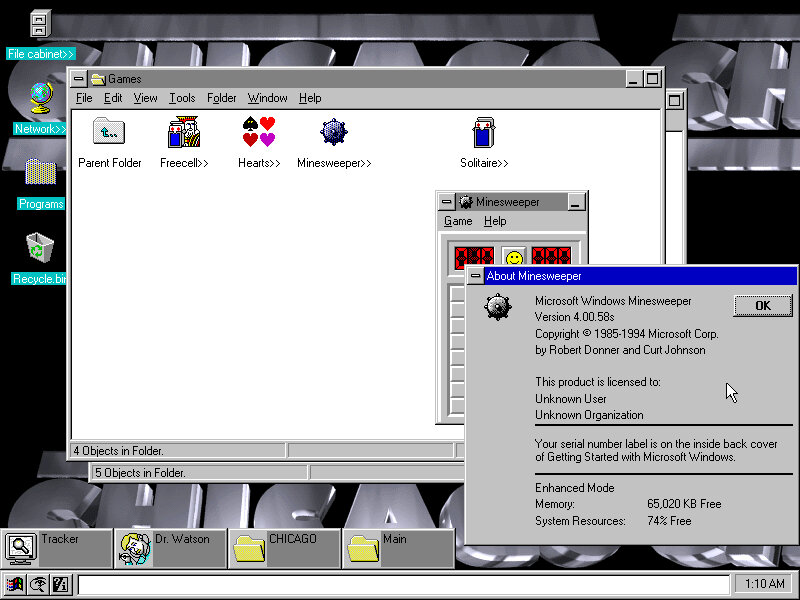Open the Network desktop icon

click(40, 98)
